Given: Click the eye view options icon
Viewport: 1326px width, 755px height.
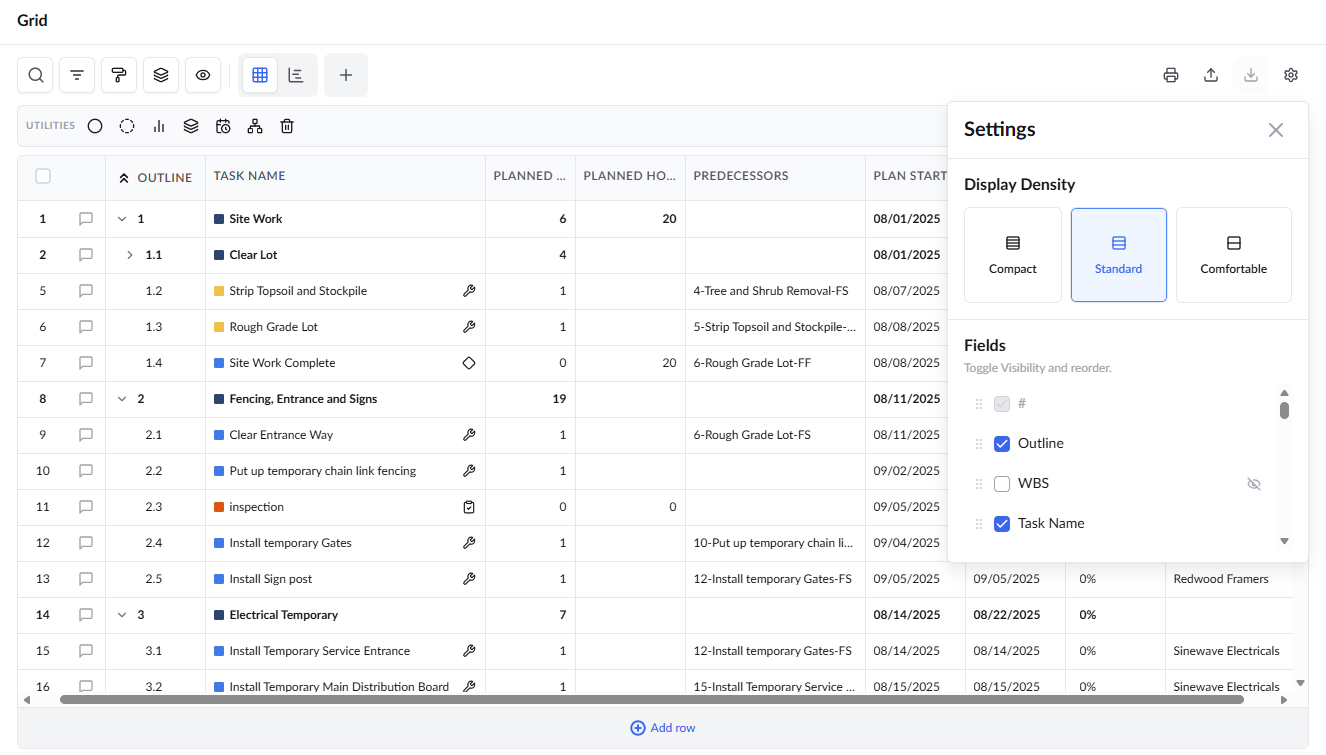Looking at the screenshot, I should click(203, 75).
